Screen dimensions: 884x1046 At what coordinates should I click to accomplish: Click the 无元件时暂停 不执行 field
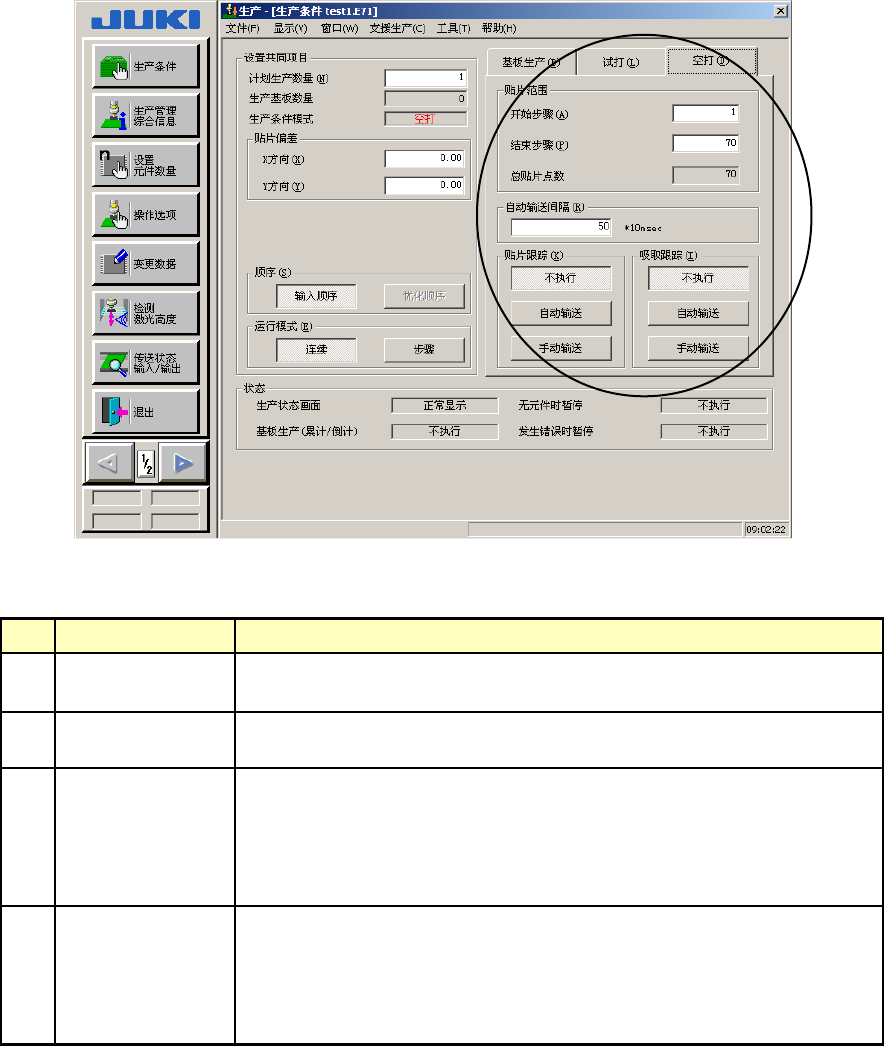point(714,406)
